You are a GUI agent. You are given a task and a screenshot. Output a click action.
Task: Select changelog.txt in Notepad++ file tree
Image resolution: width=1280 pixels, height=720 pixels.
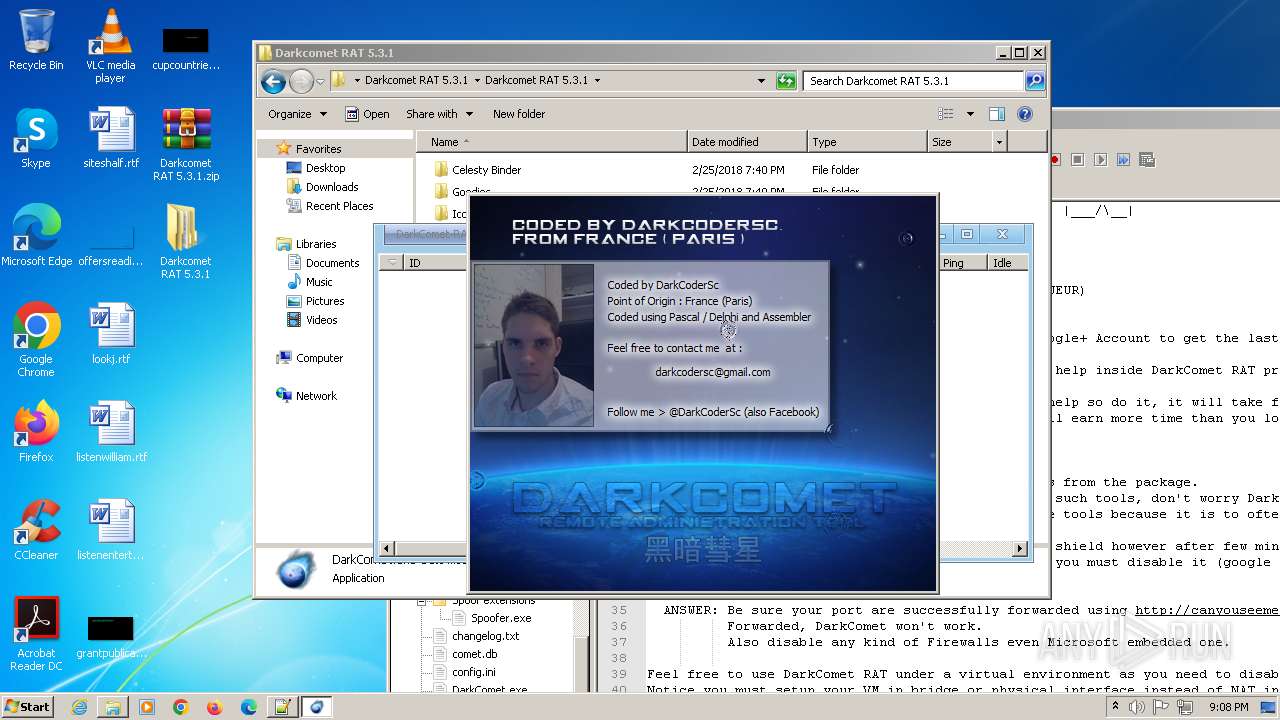(485, 636)
